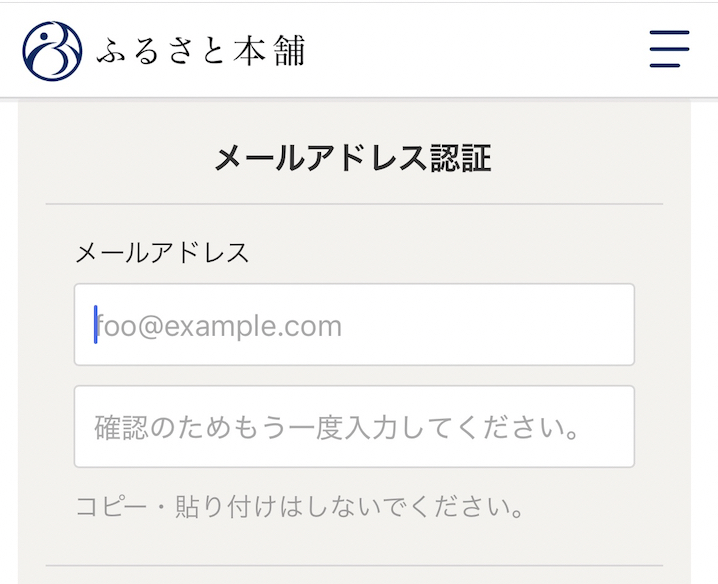Click the メールアドレス field label
Image resolution: width=718 pixels, height=584 pixels.
pos(162,252)
